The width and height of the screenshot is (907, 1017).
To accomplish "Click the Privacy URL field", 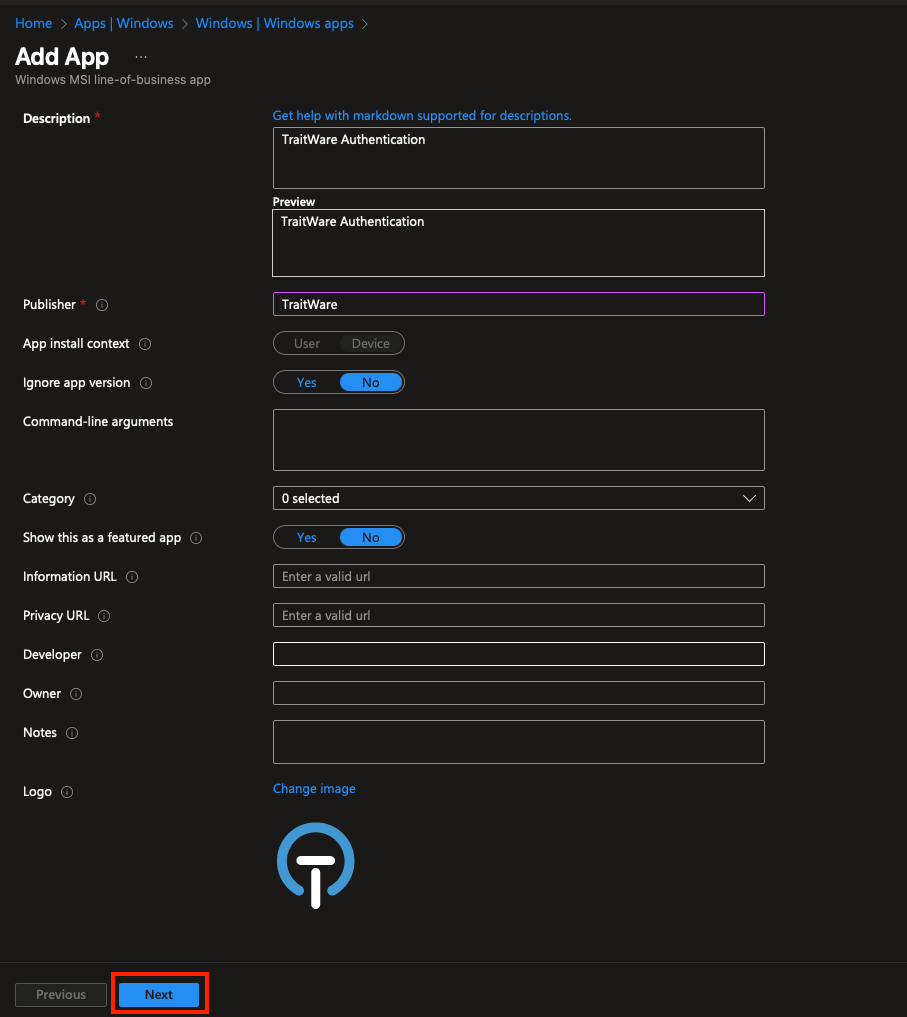I will pos(518,615).
